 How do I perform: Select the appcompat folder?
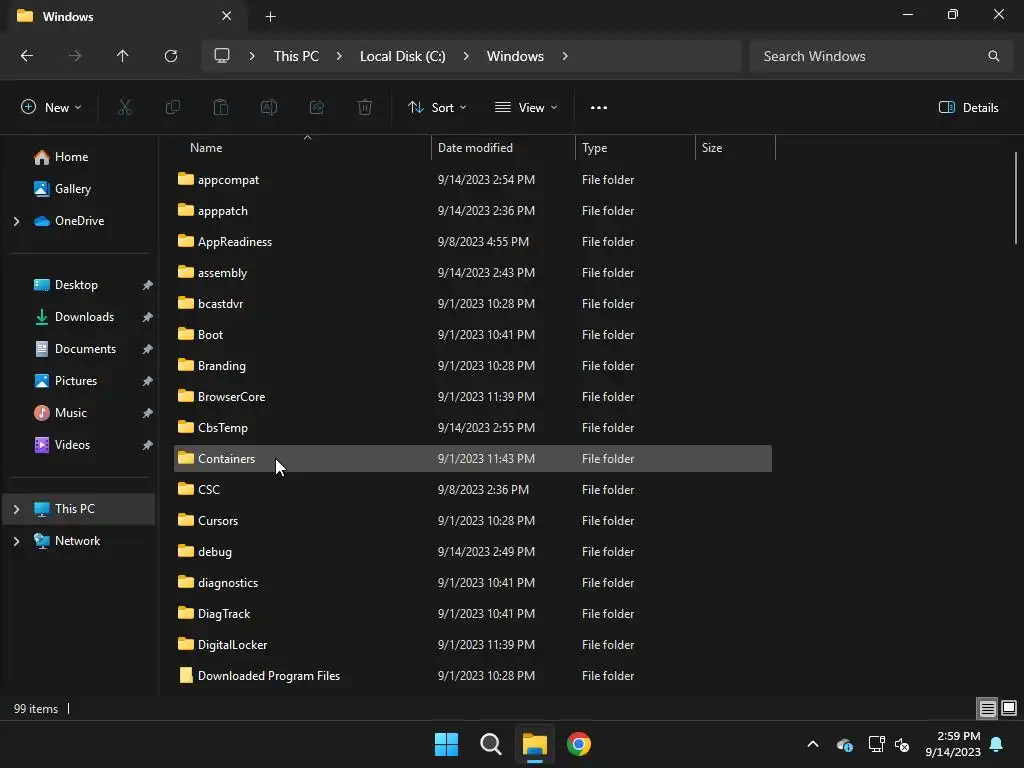pos(473,180)
